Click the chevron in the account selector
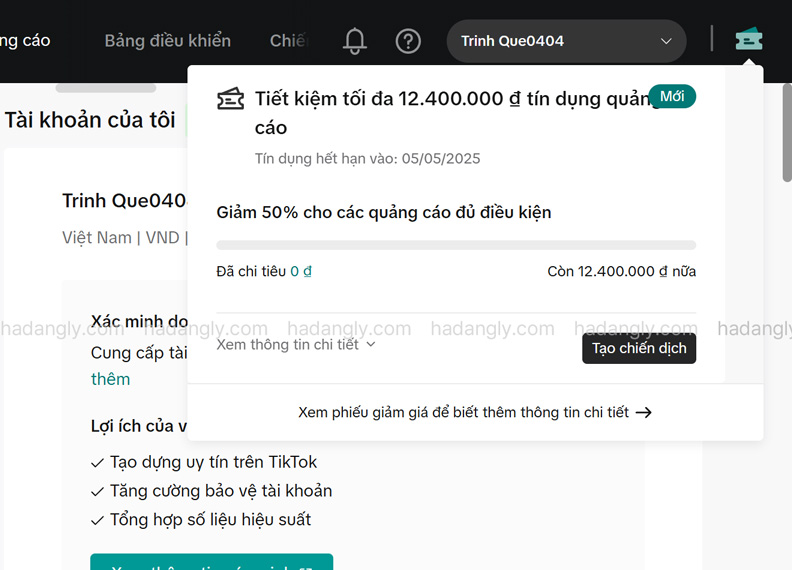This screenshot has height=570, width=792. coord(666,41)
